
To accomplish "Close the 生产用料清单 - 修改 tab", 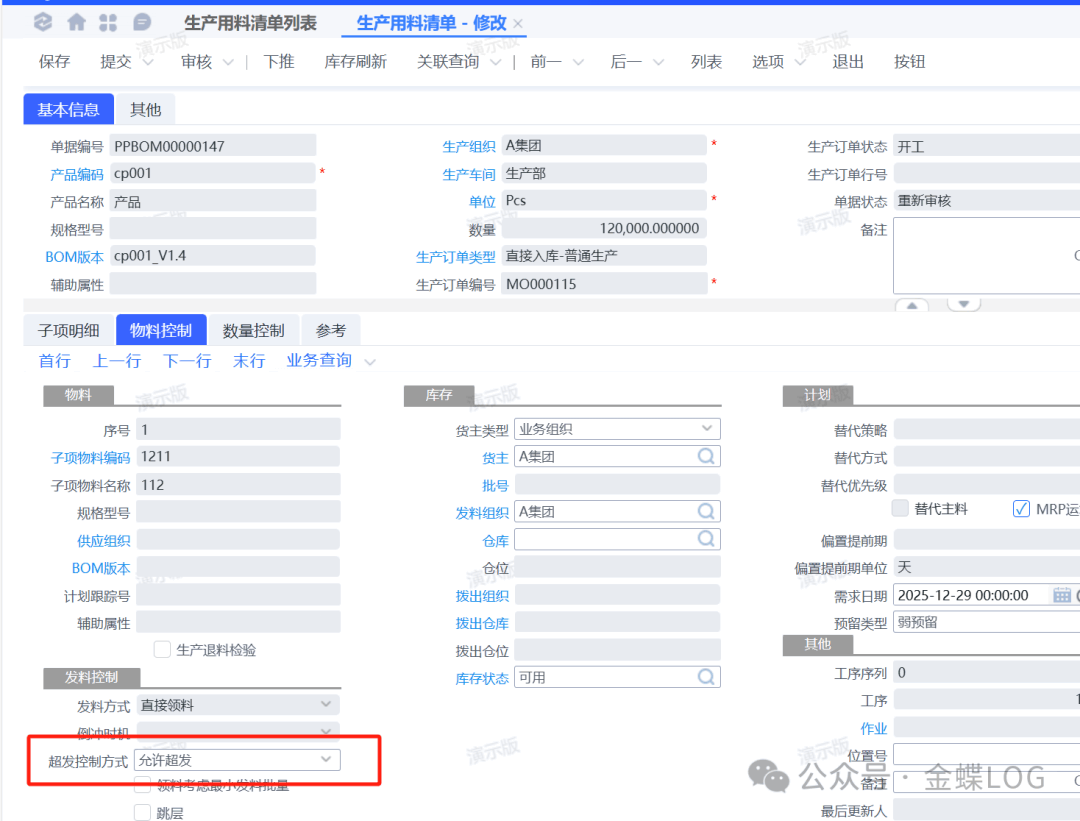I will point(518,24).
